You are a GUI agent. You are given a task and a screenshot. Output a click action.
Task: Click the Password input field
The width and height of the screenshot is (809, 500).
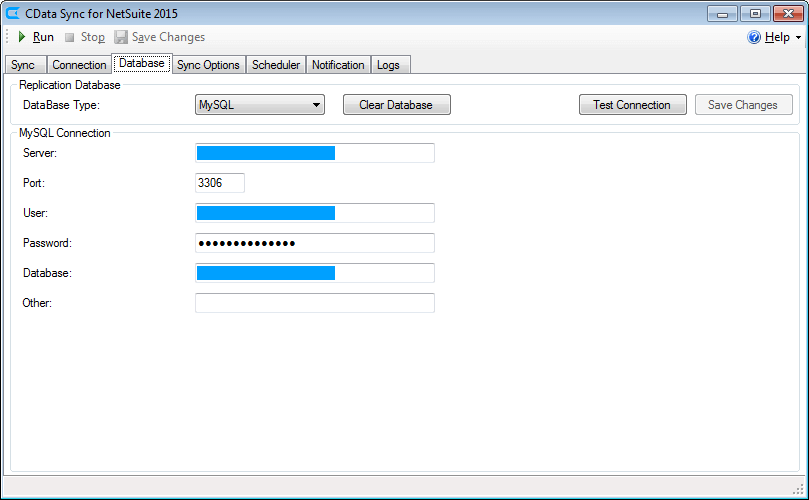pos(315,243)
